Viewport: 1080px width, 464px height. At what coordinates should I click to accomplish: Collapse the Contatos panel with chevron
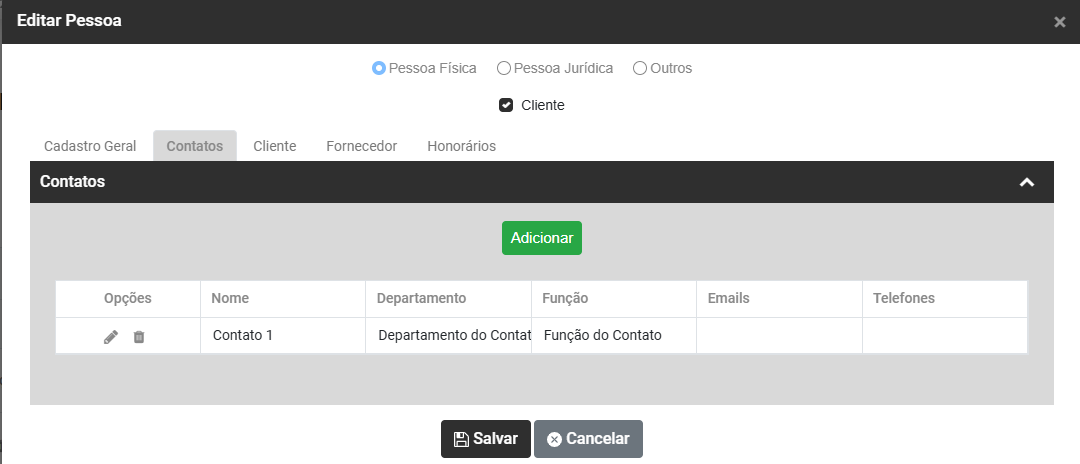[1026, 182]
